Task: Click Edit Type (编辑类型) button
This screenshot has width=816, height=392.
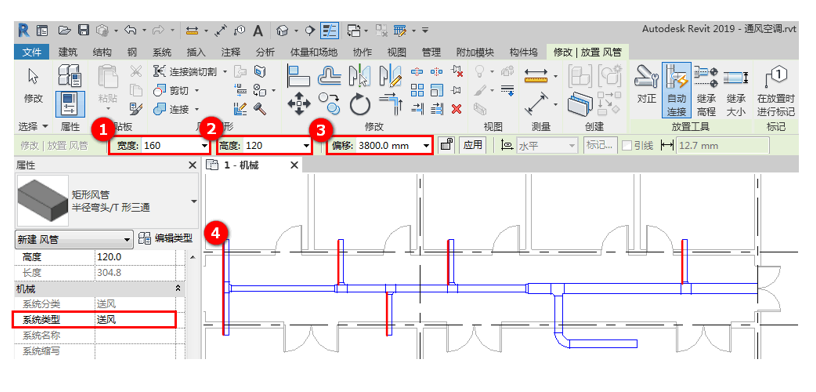Action: click(x=167, y=239)
